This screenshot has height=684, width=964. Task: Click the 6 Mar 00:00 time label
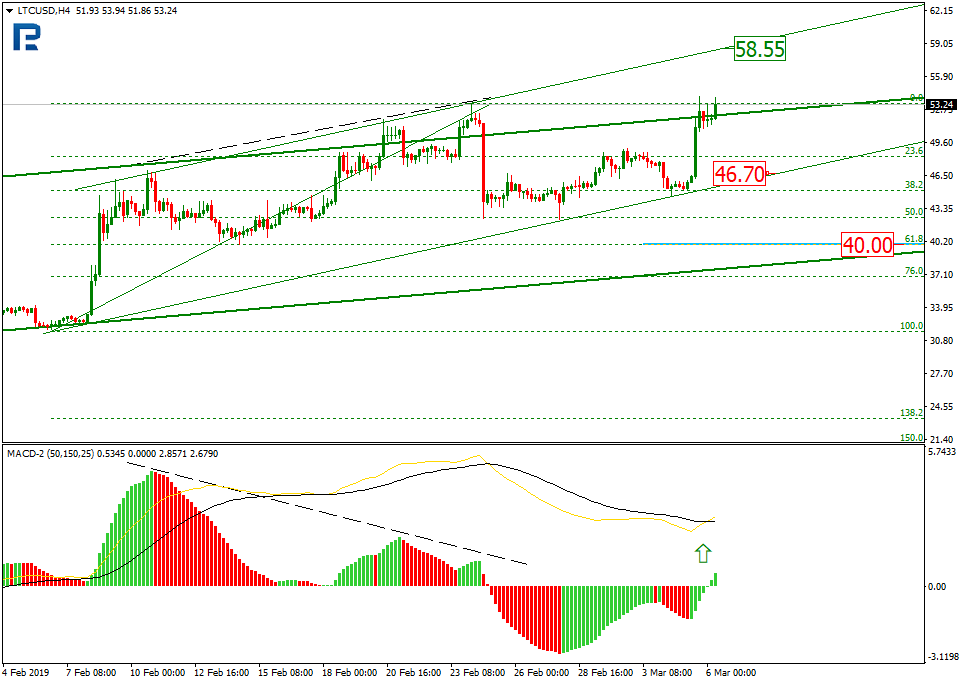pos(731,672)
